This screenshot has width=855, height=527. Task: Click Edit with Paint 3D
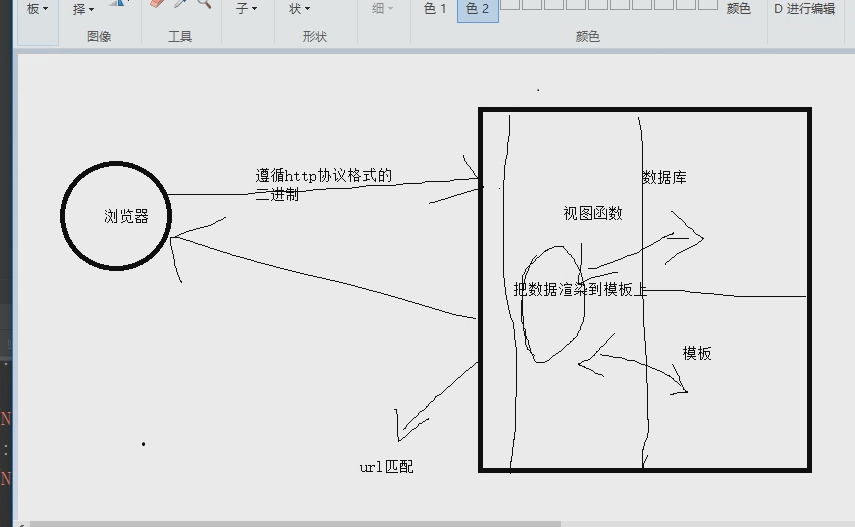pos(804,9)
